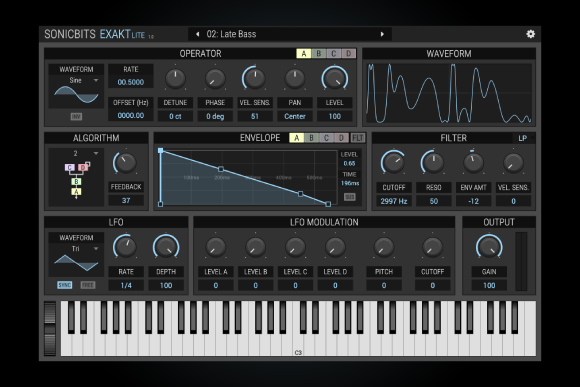Viewport: 580px width, 387px height.
Task: Go to next preset with right arrow
Action: 382,34
